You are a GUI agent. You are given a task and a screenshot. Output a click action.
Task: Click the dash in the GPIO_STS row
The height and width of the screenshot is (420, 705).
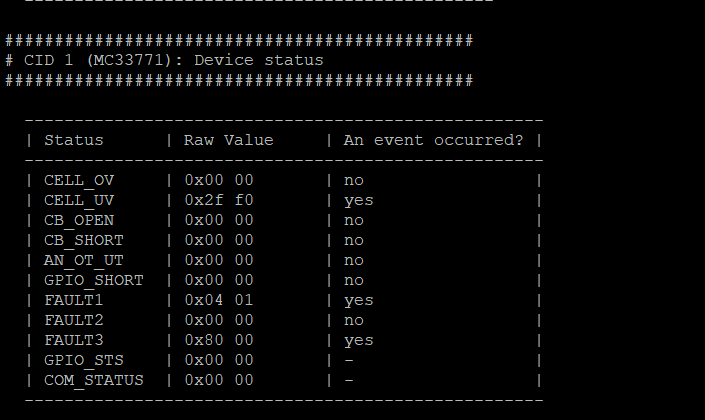coord(349,361)
